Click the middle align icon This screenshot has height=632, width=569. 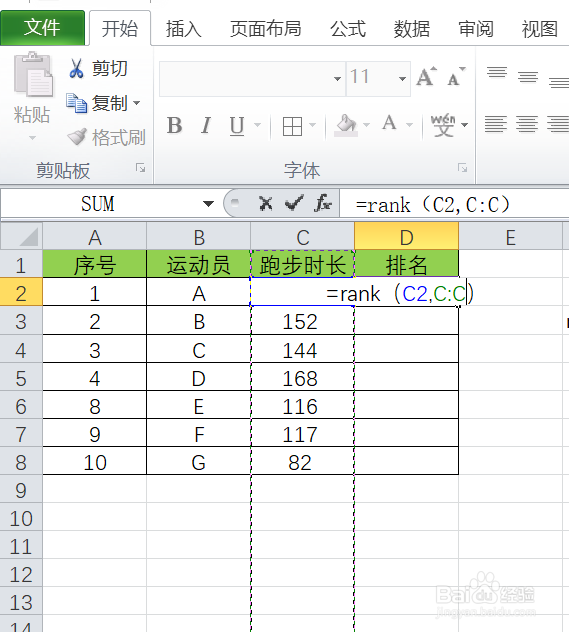coord(528,77)
